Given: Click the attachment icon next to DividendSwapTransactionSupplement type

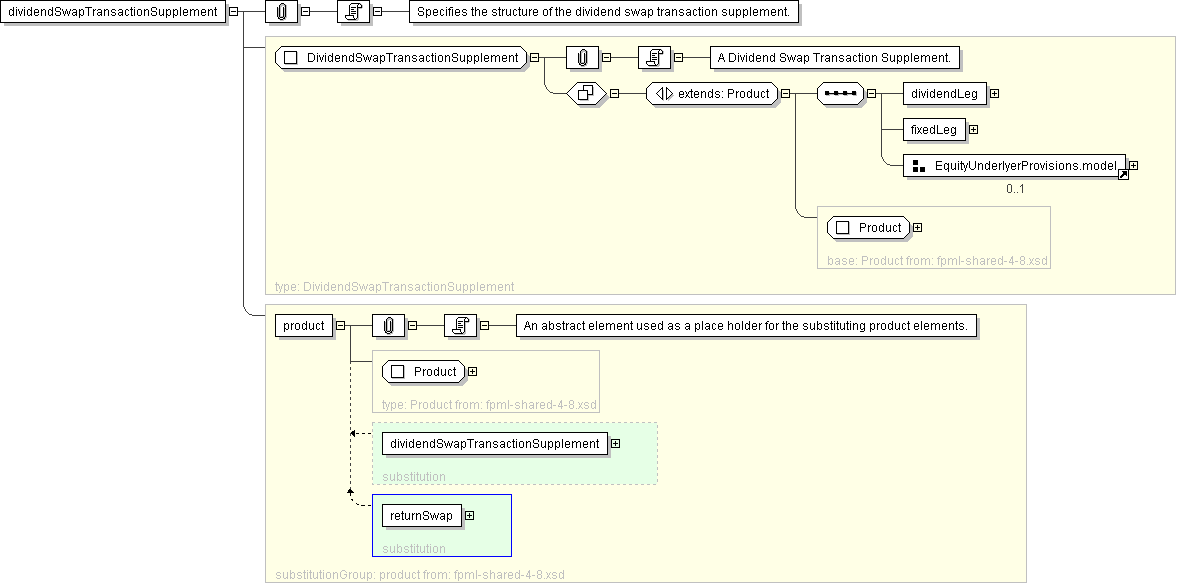Looking at the screenshot, I should pos(582,58).
